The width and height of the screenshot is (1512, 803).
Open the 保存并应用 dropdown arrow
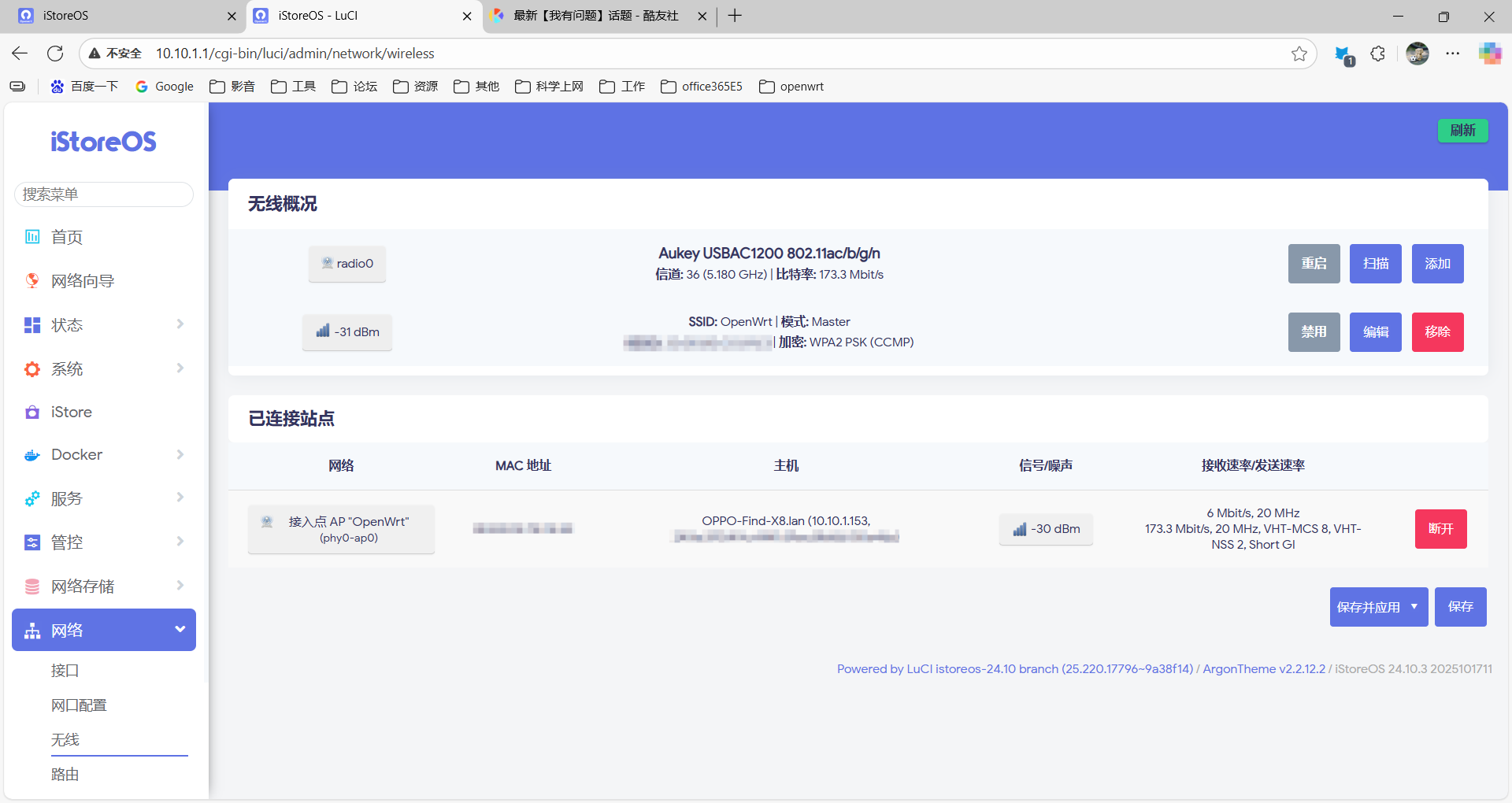tap(1414, 607)
